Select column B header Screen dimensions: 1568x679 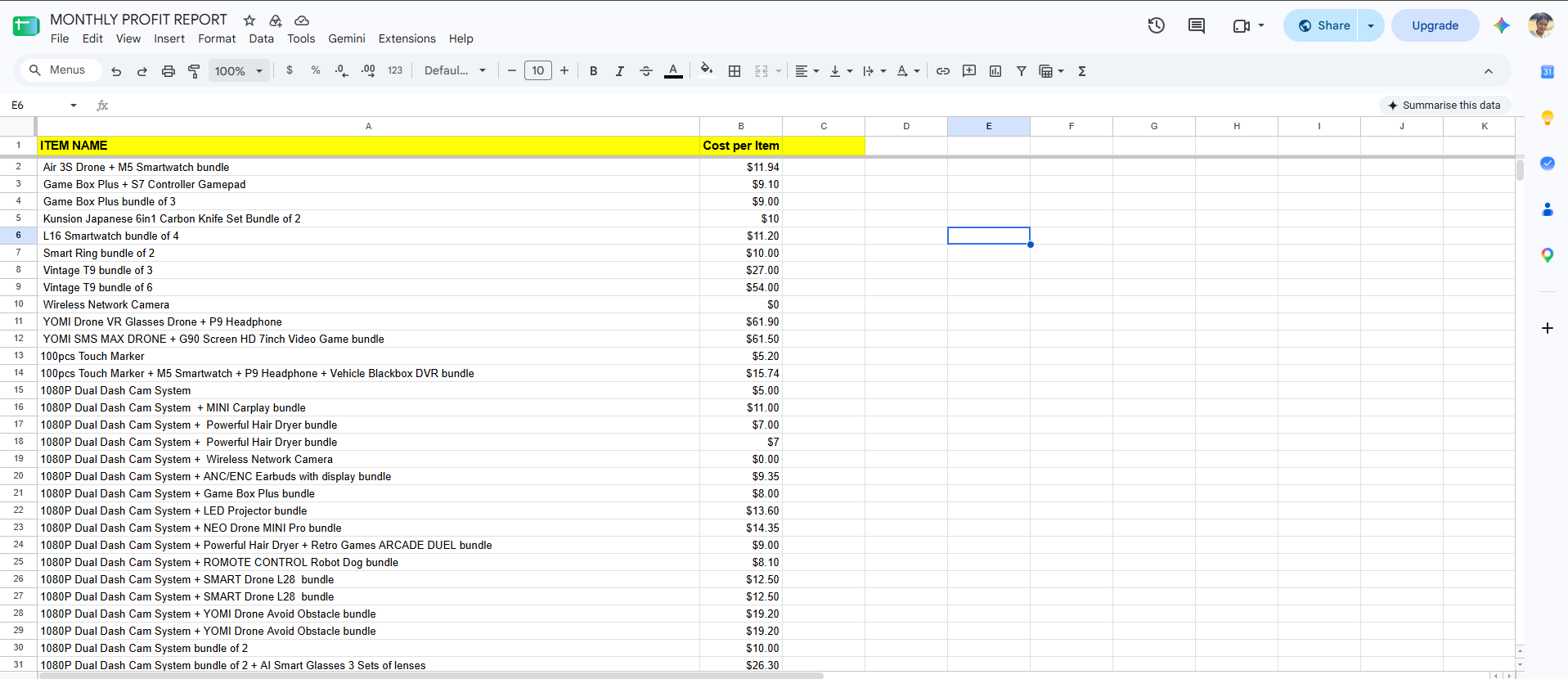tap(741, 126)
